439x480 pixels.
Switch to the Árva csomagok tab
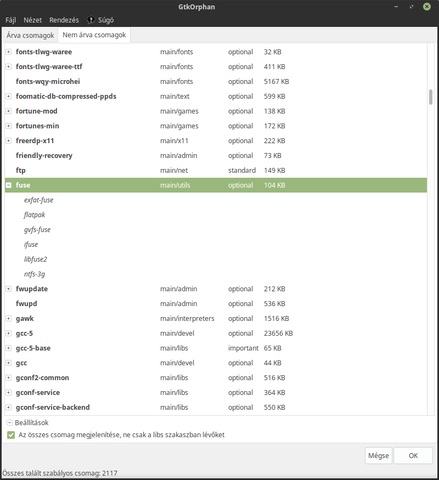(30, 35)
